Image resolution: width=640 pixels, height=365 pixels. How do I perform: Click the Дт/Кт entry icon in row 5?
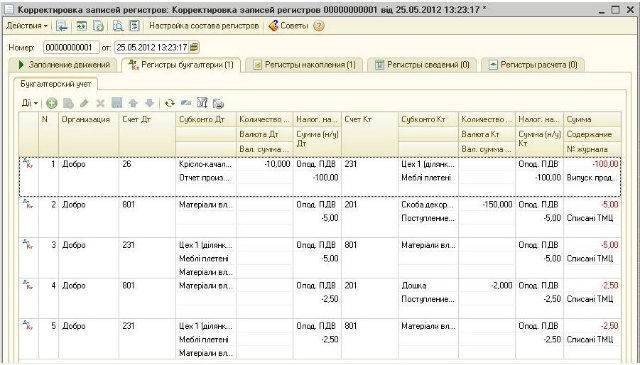[x=29, y=325]
